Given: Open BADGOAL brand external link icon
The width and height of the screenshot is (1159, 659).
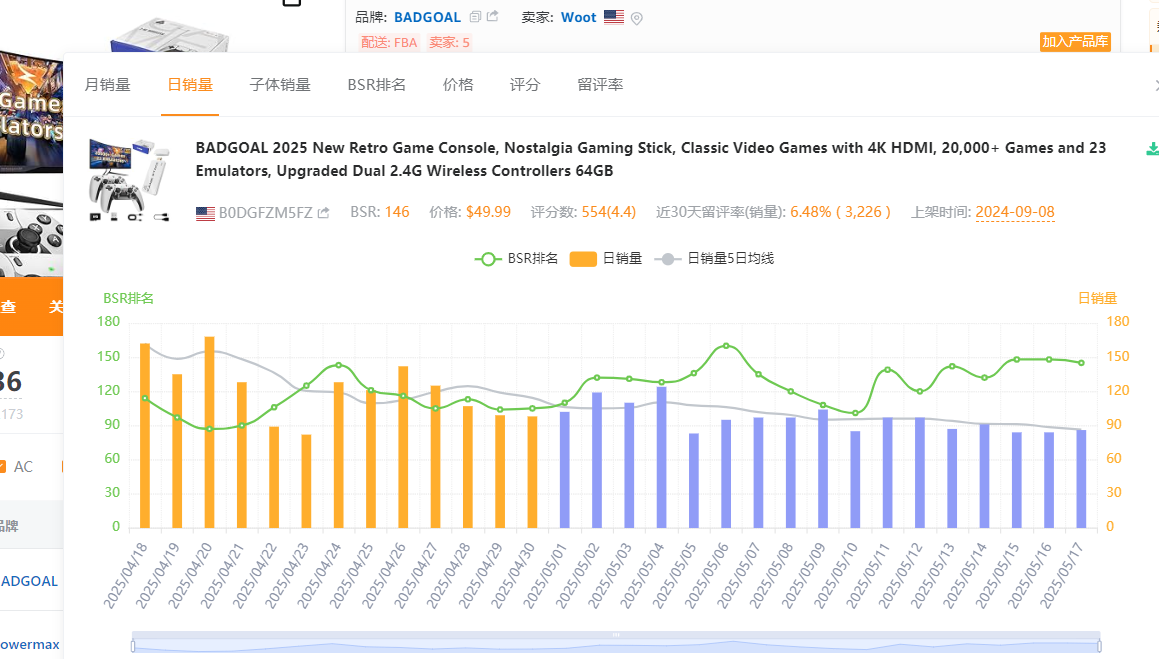Looking at the screenshot, I should coord(493,17).
